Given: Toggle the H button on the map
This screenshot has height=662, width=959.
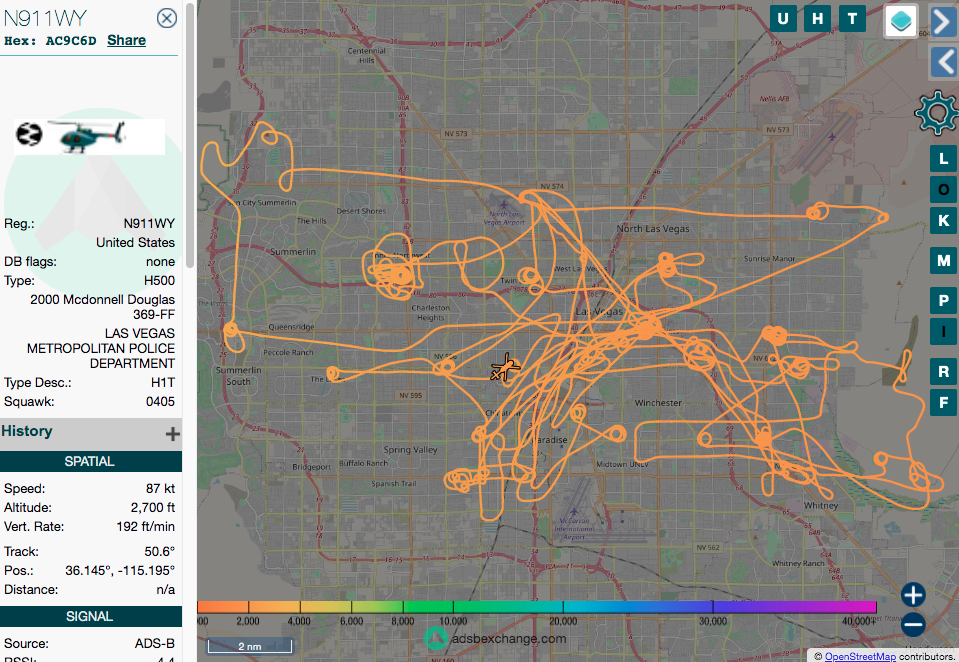Looking at the screenshot, I should [818, 18].
